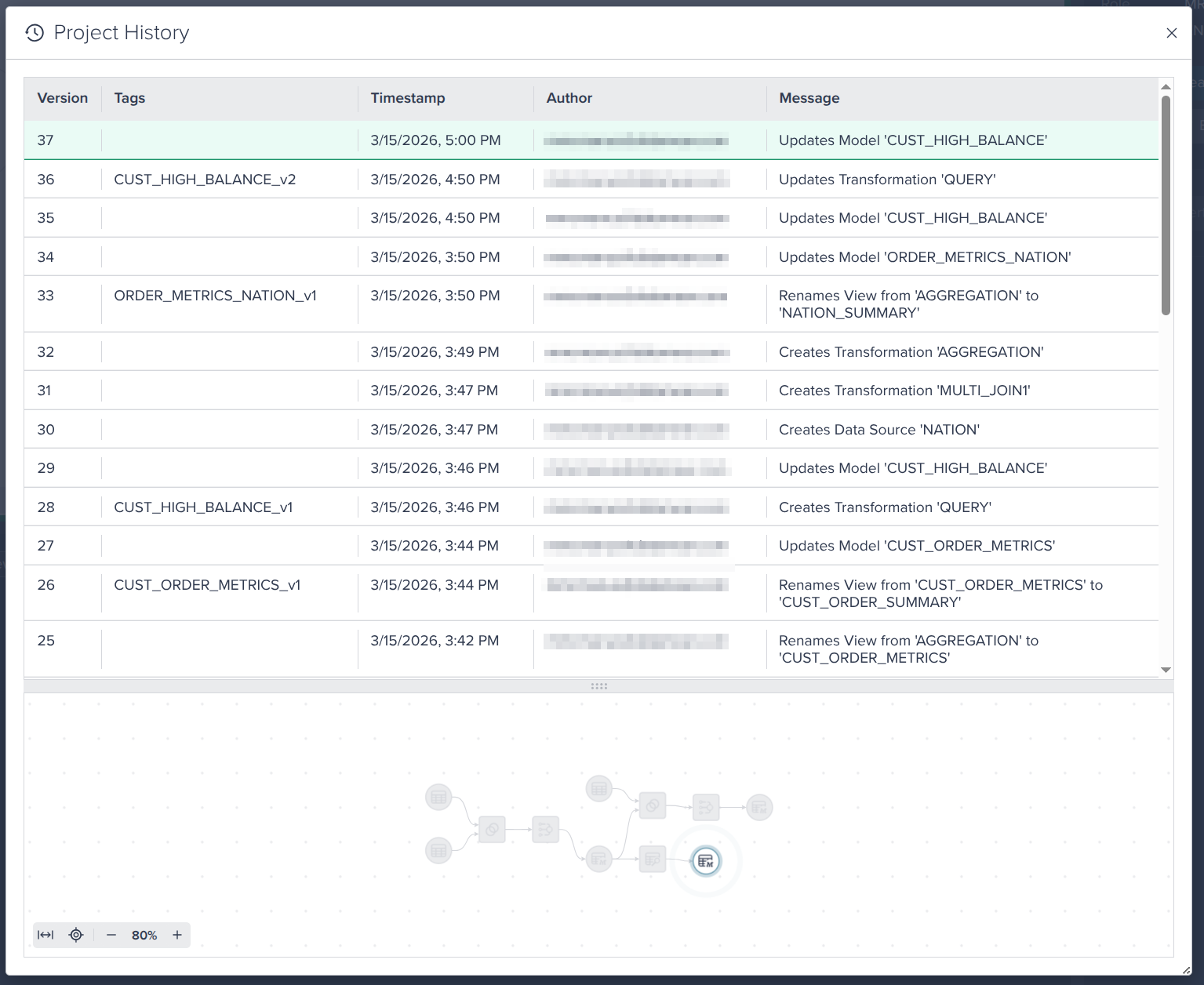Click the top data source table node

[599, 787]
